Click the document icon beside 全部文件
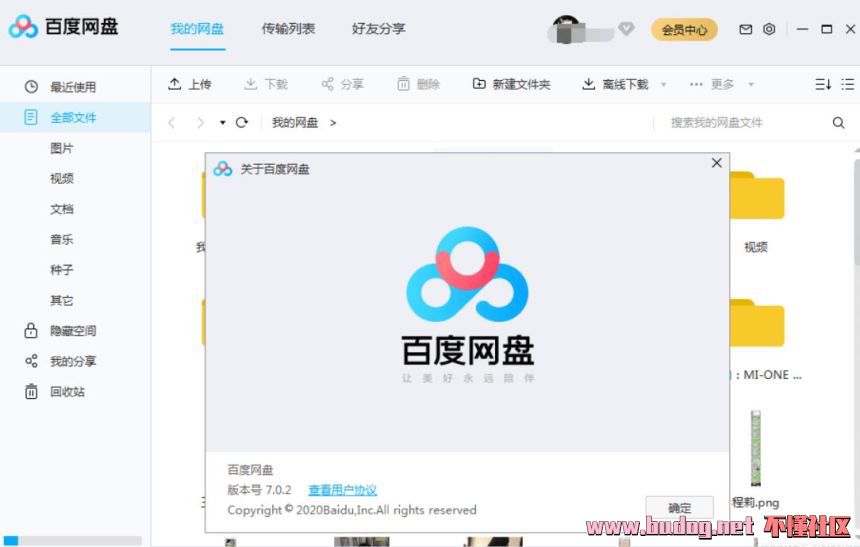Image resolution: width=860 pixels, height=547 pixels. 31,117
